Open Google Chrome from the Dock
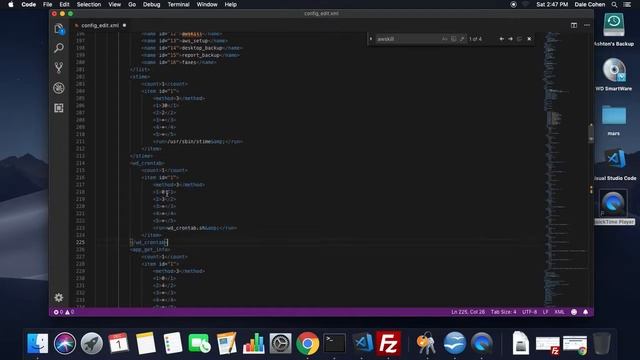This screenshot has width=640, height=360. (307, 343)
